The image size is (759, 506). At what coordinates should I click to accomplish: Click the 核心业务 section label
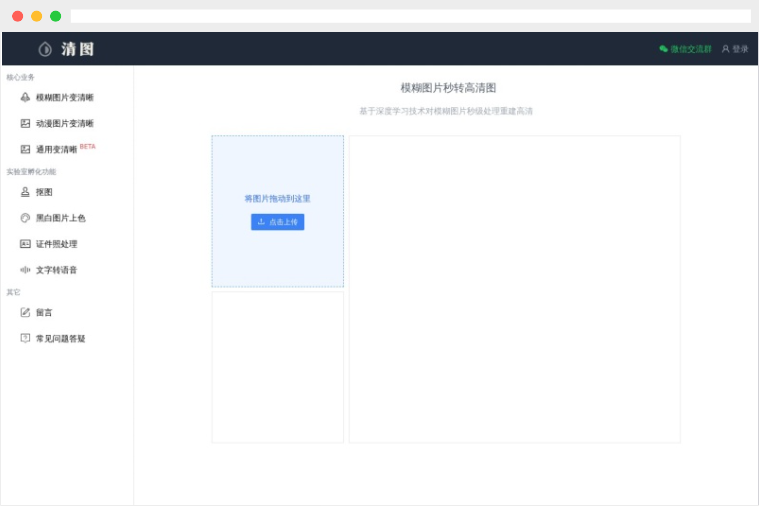[x=20, y=77]
